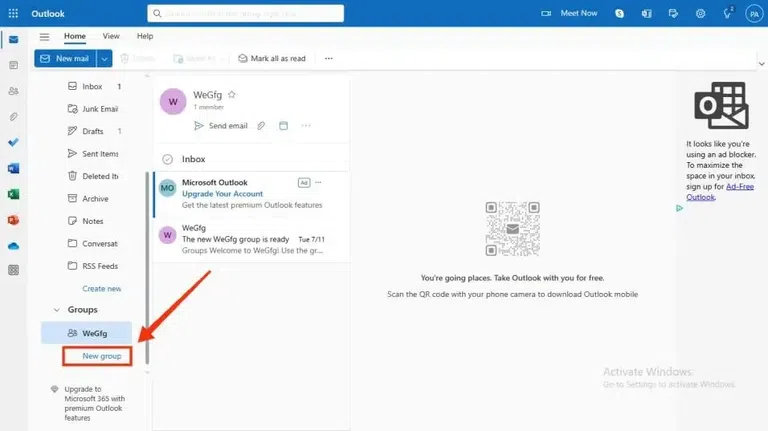Click the Outlook mobile QR code image
Viewport: 768px width, 431px height.
[x=512, y=229]
